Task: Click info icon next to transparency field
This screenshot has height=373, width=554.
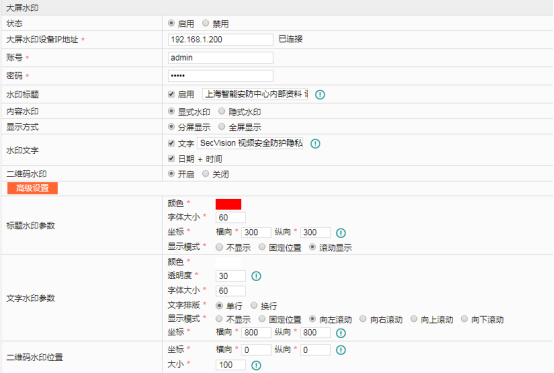Action: click(x=256, y=276)
